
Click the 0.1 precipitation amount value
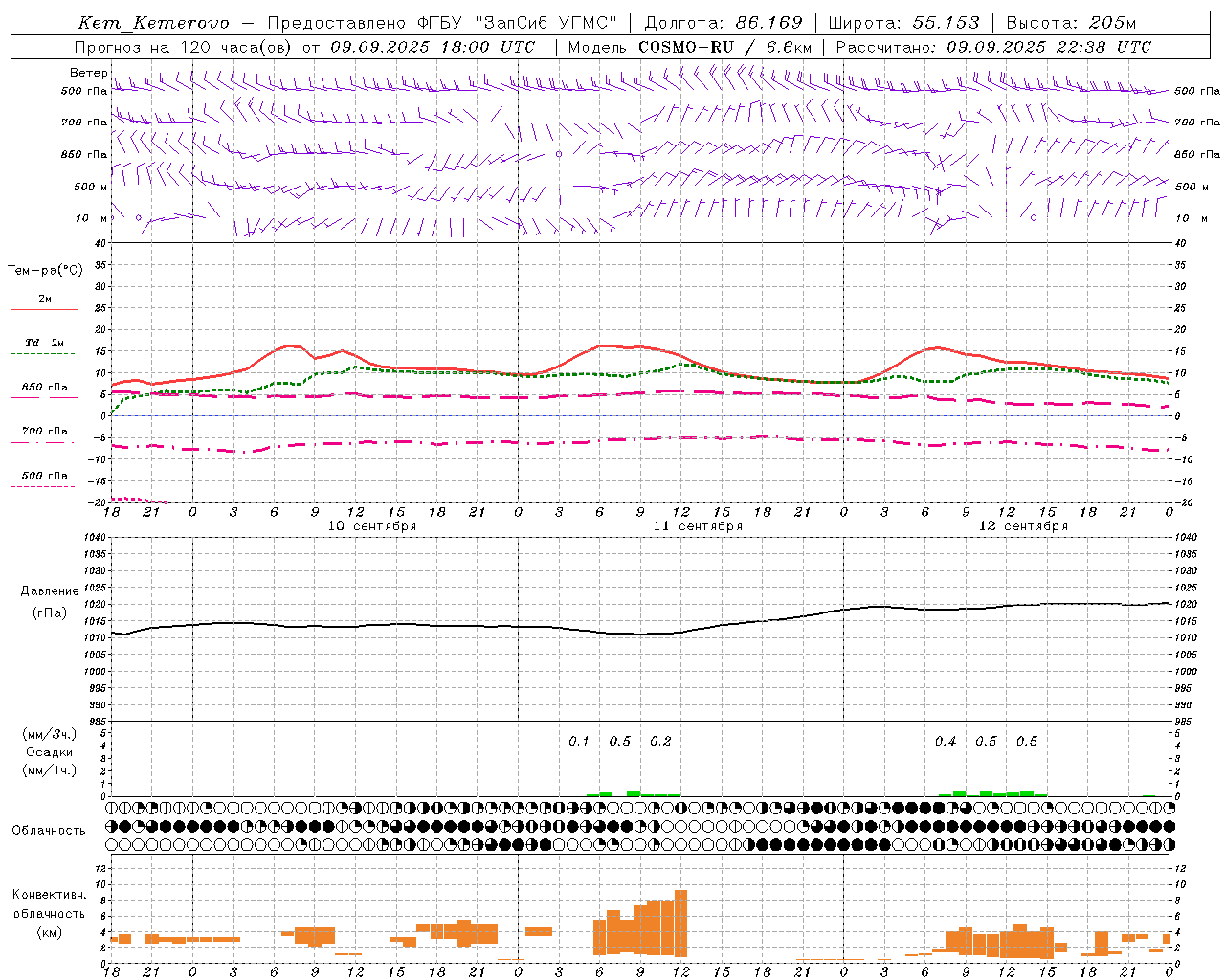tap(579, 741)
